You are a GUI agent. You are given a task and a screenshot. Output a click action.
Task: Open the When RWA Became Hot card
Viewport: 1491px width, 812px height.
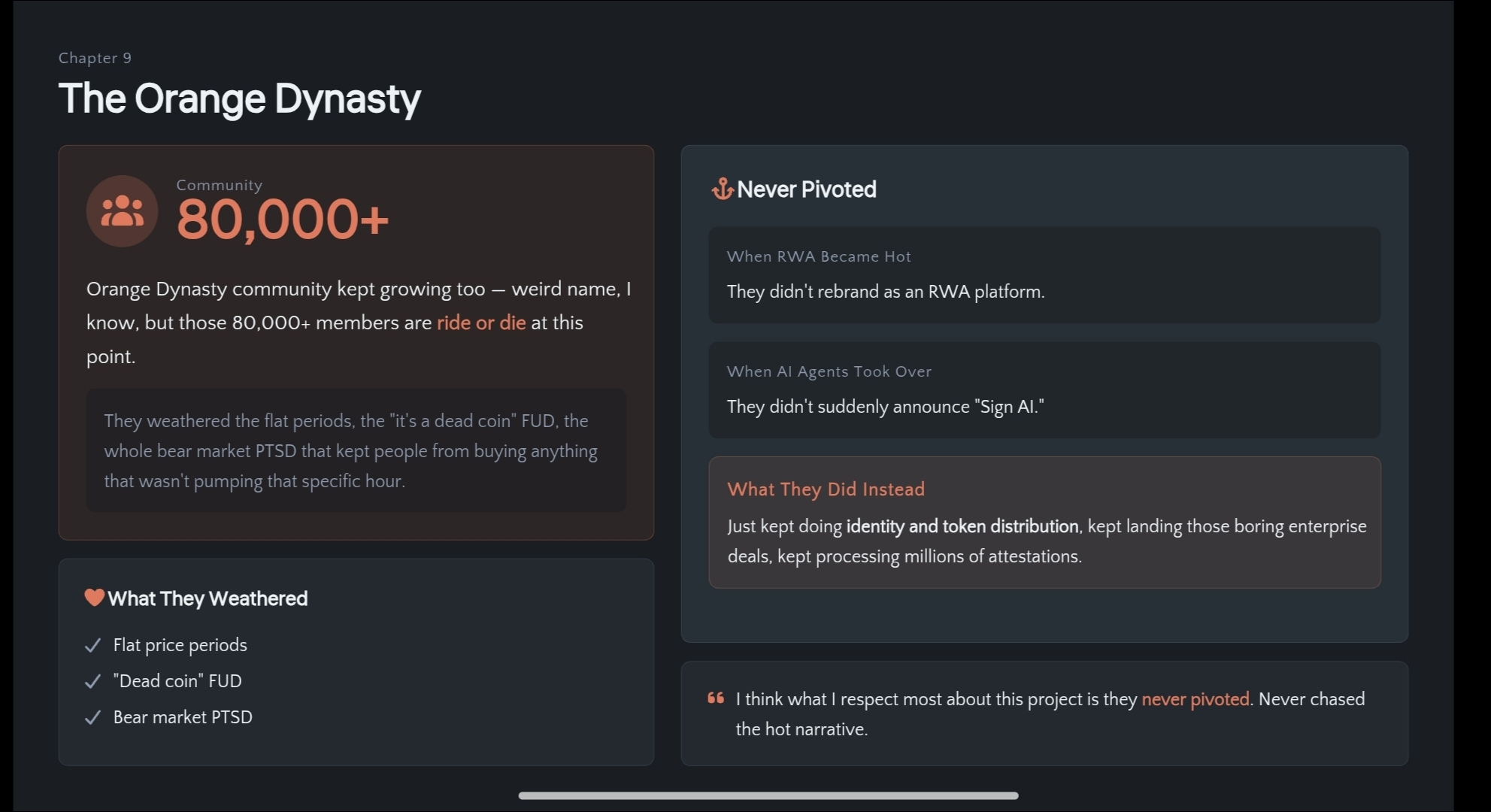(x=1044, y=275)
